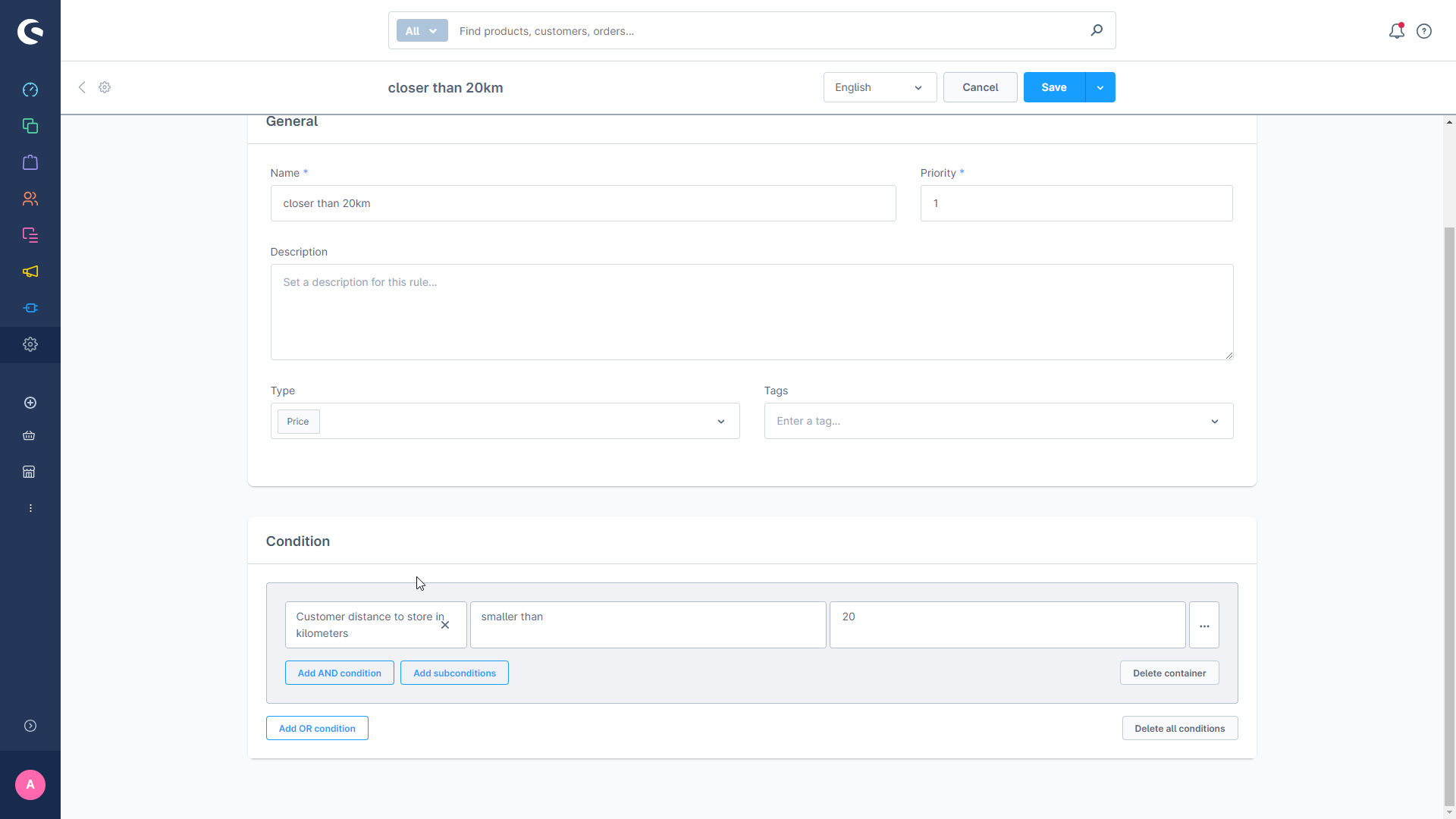Open the help question mark icon
This screenshot has width=1456, height=819.
pos(1424,31)
